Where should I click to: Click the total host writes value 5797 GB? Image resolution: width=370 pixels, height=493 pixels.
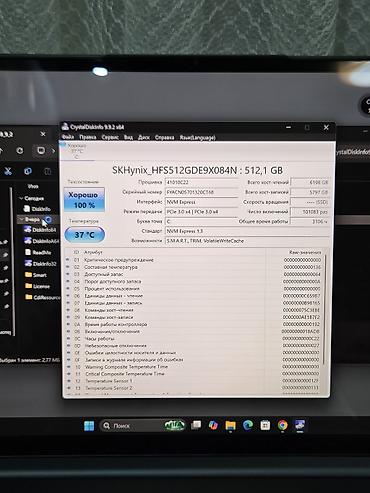point(310,192)
